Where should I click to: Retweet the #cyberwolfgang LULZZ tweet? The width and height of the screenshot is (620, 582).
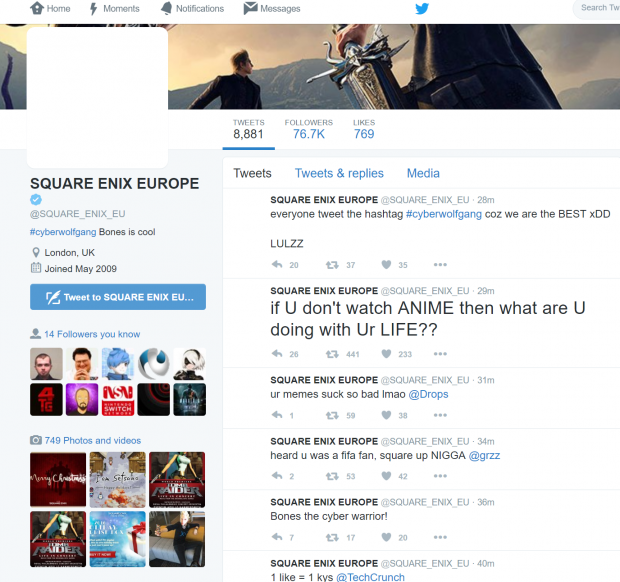click(x=332, y=265)
